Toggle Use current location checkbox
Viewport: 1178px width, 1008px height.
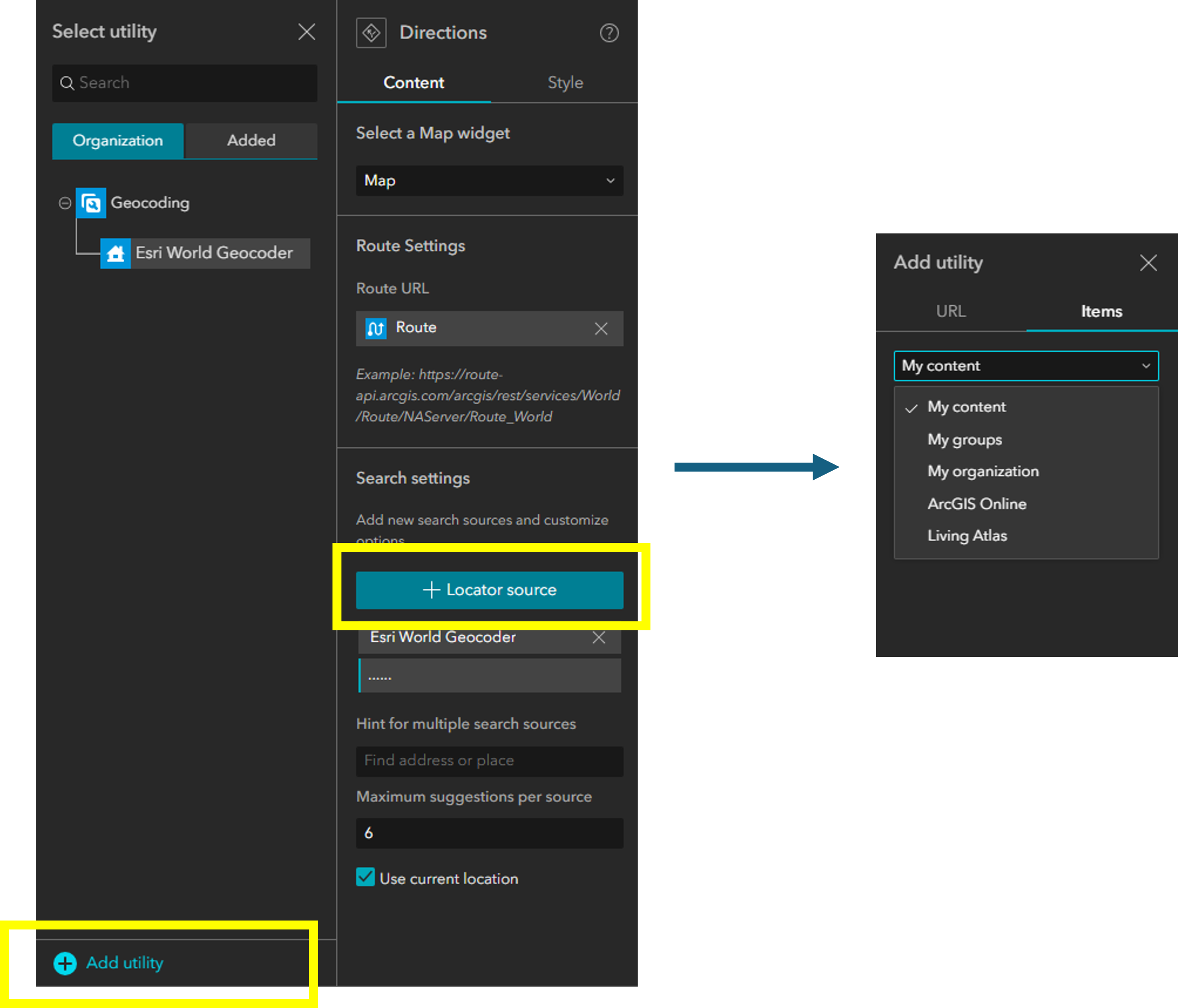[x=366, y=877]
